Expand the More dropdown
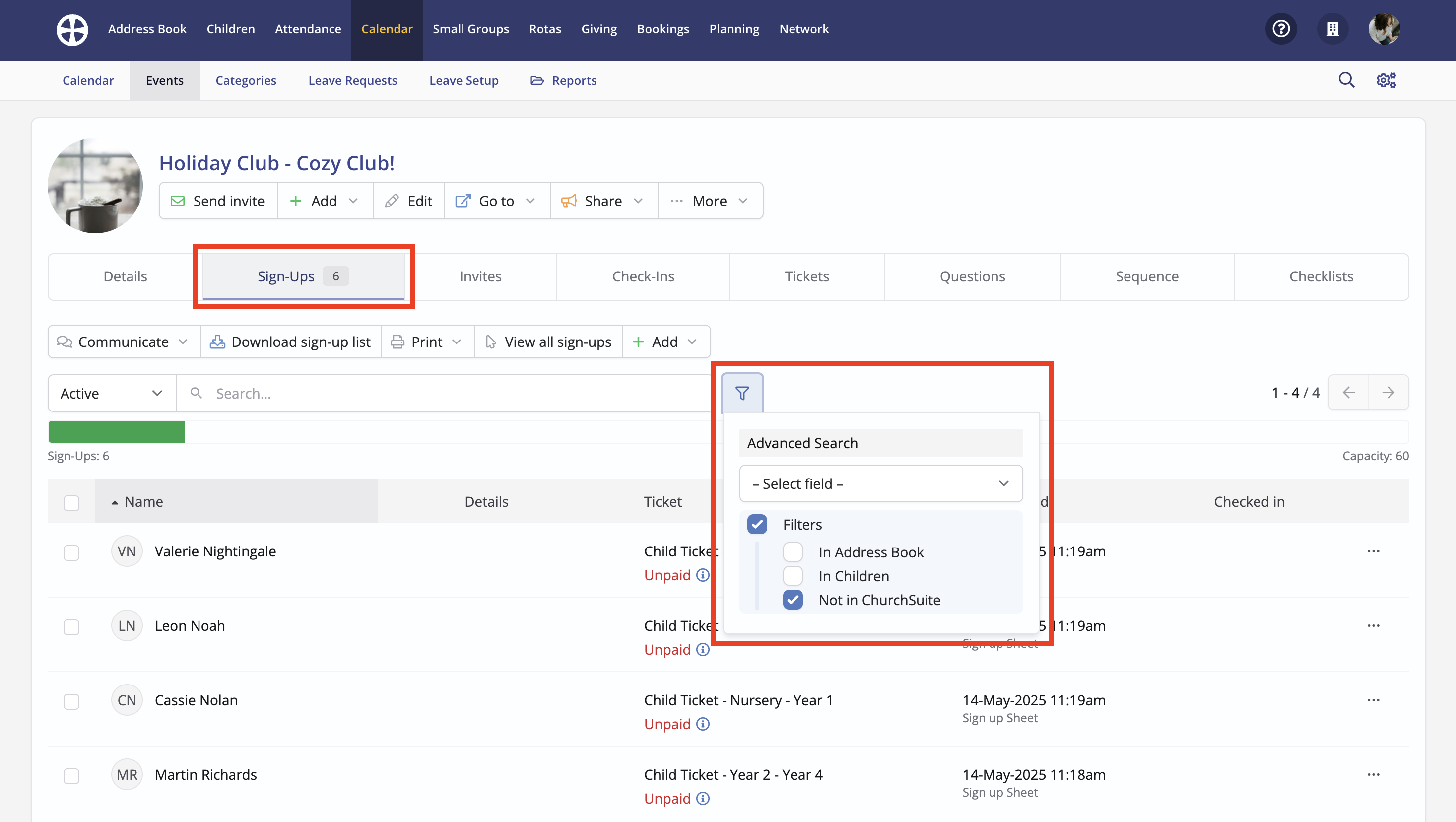The width and height of the screenshot is (1456, 822). point(711,201)
